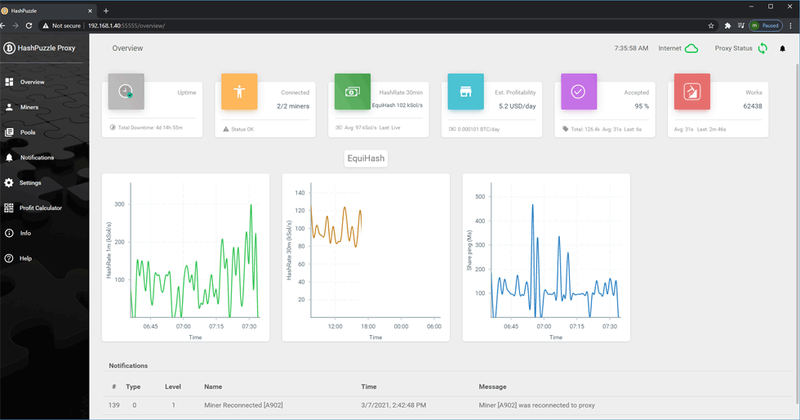
Task: Click the green HashRate money tile icon
Action: [353, 91]
